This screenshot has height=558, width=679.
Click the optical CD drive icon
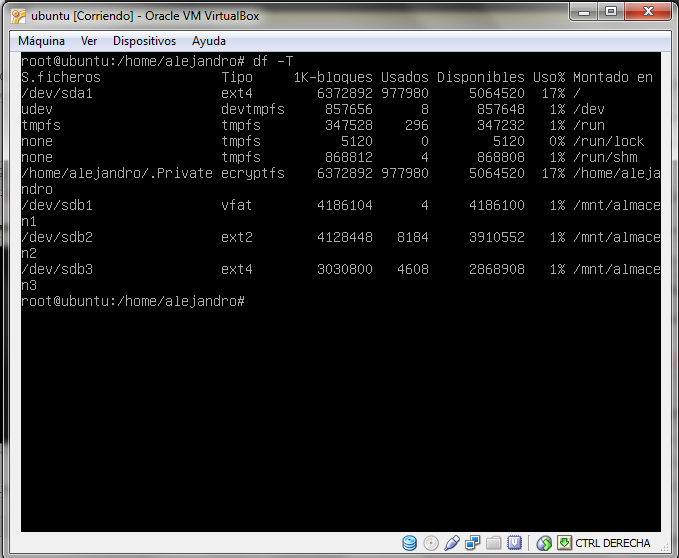(431, 543)
